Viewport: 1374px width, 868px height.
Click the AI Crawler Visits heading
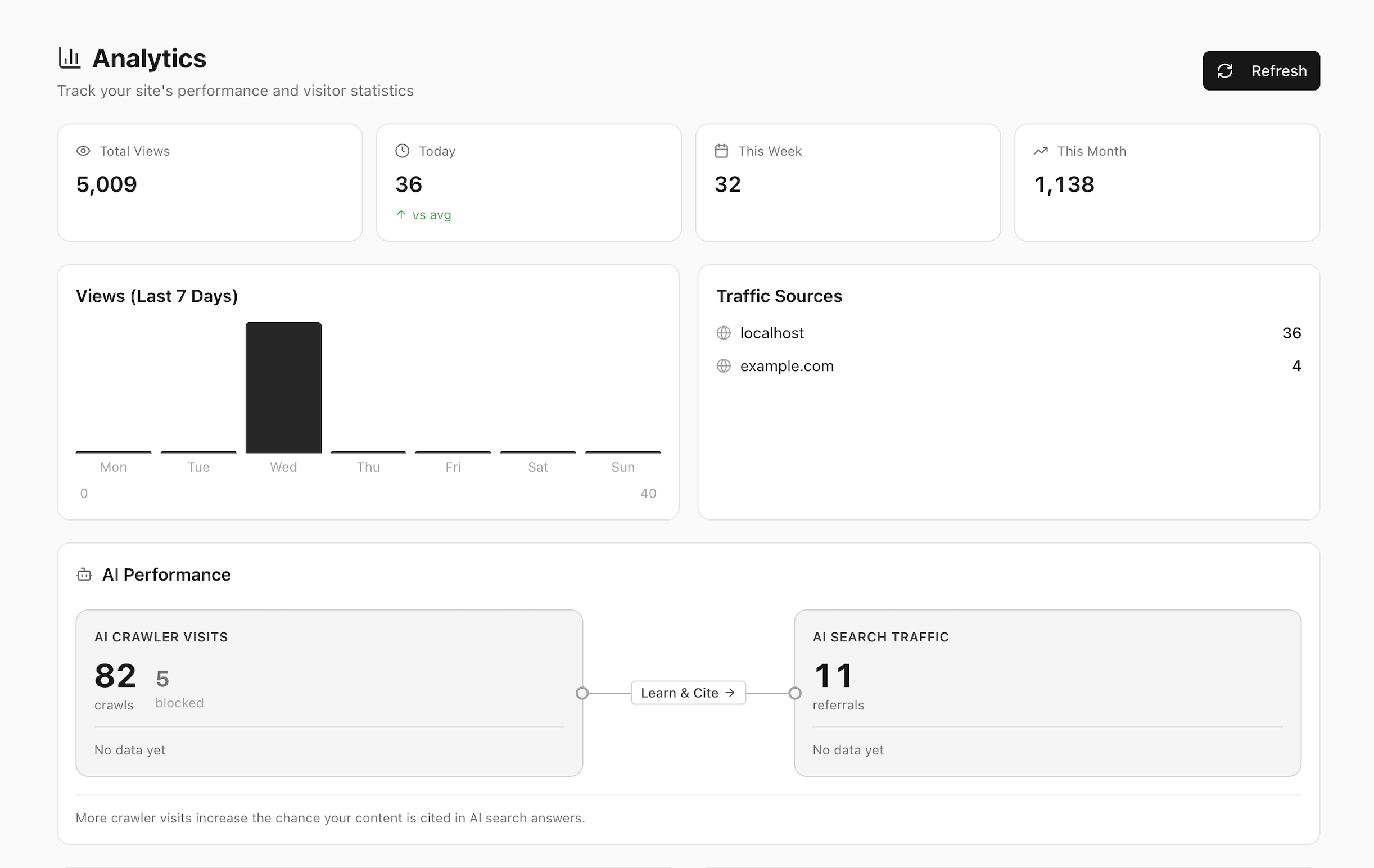161,637
